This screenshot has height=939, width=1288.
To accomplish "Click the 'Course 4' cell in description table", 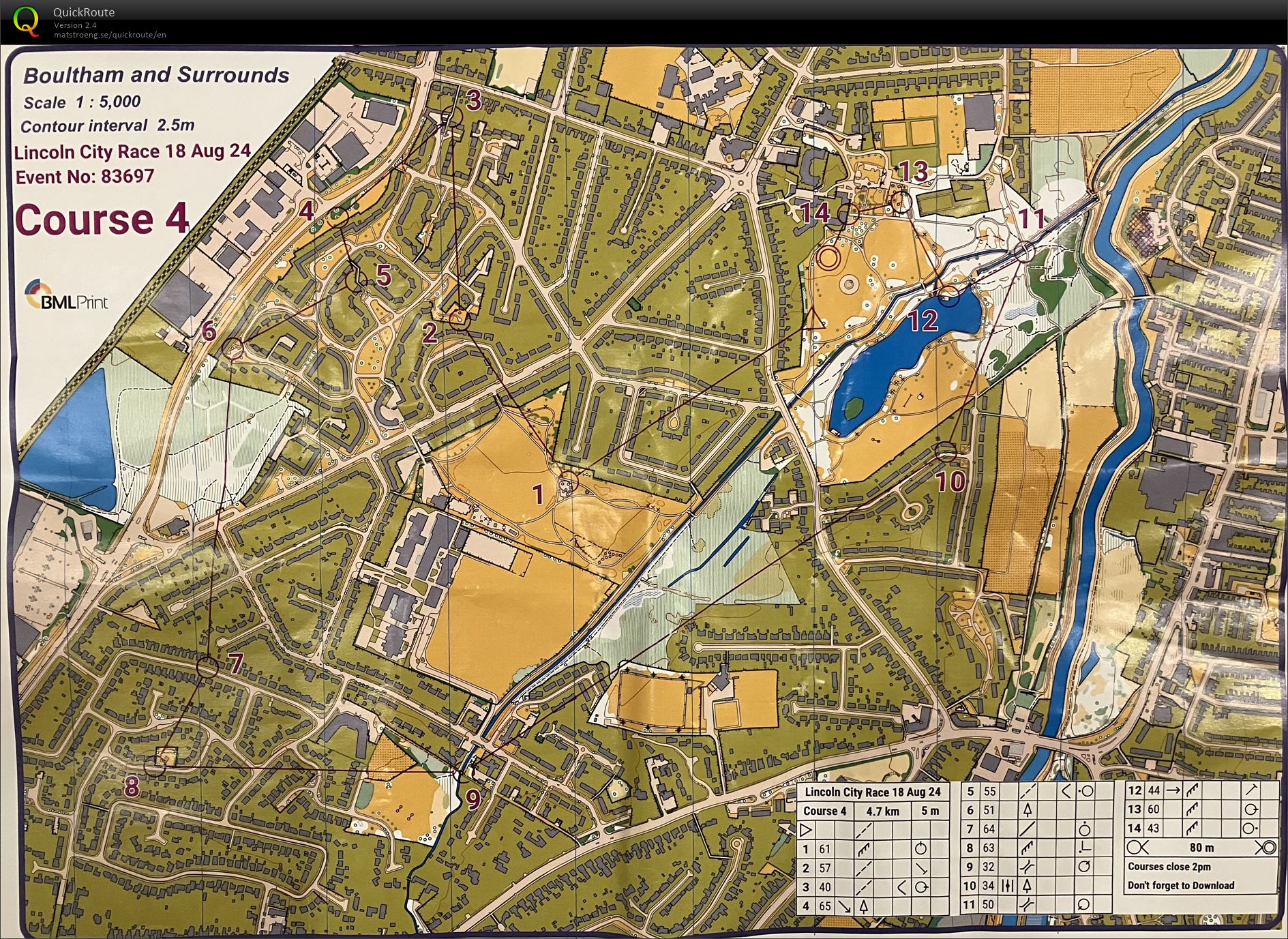I will click(825, 811).
